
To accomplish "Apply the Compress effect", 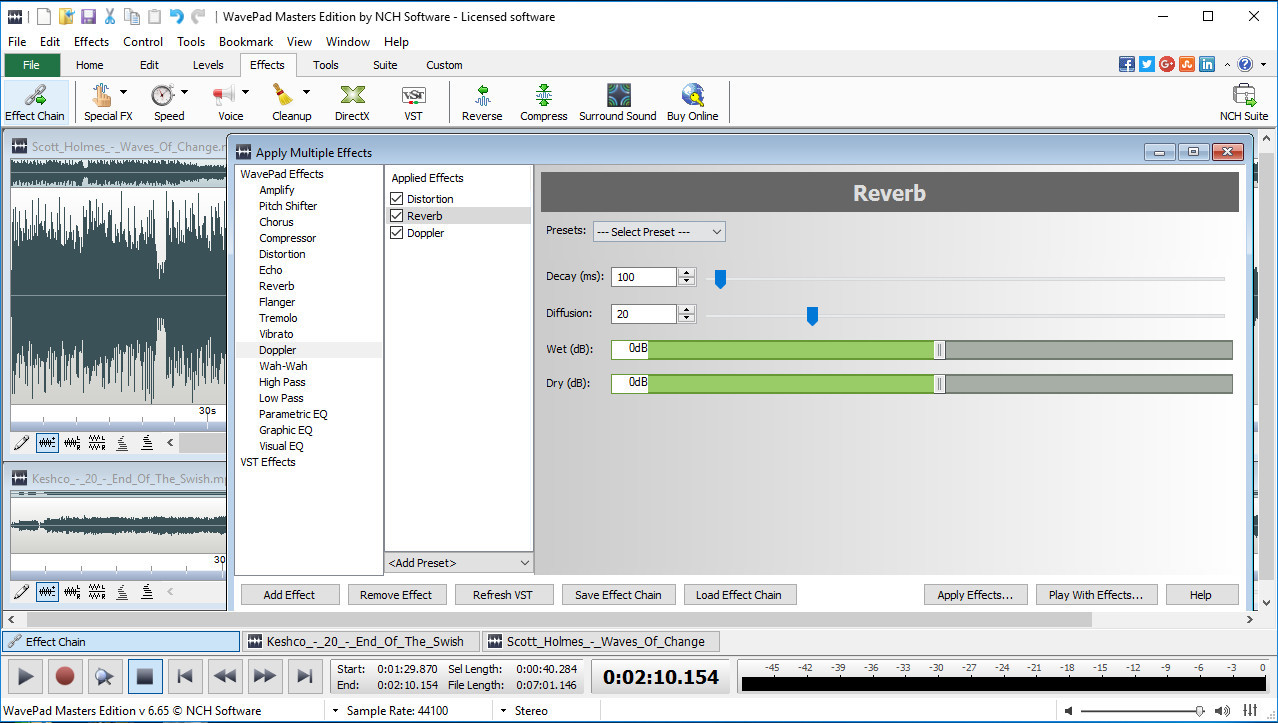I will (x=544, y=102).
